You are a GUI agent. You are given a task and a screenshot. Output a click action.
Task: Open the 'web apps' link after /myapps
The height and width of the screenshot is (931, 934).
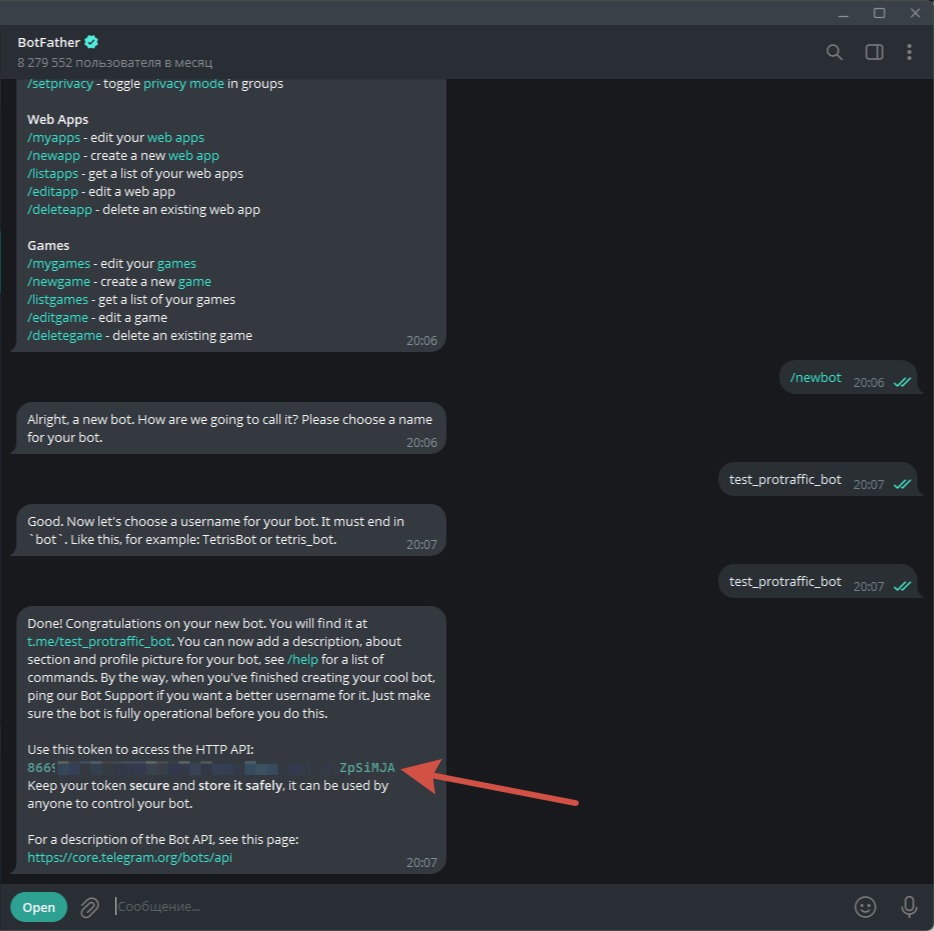point(176,138)
